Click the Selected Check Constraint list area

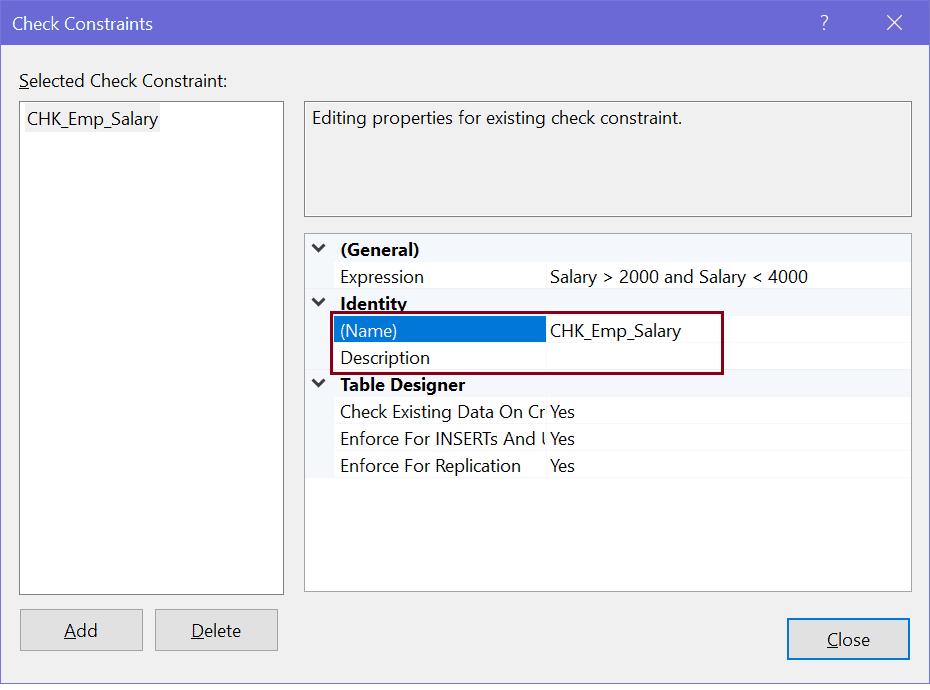[150, 350]
